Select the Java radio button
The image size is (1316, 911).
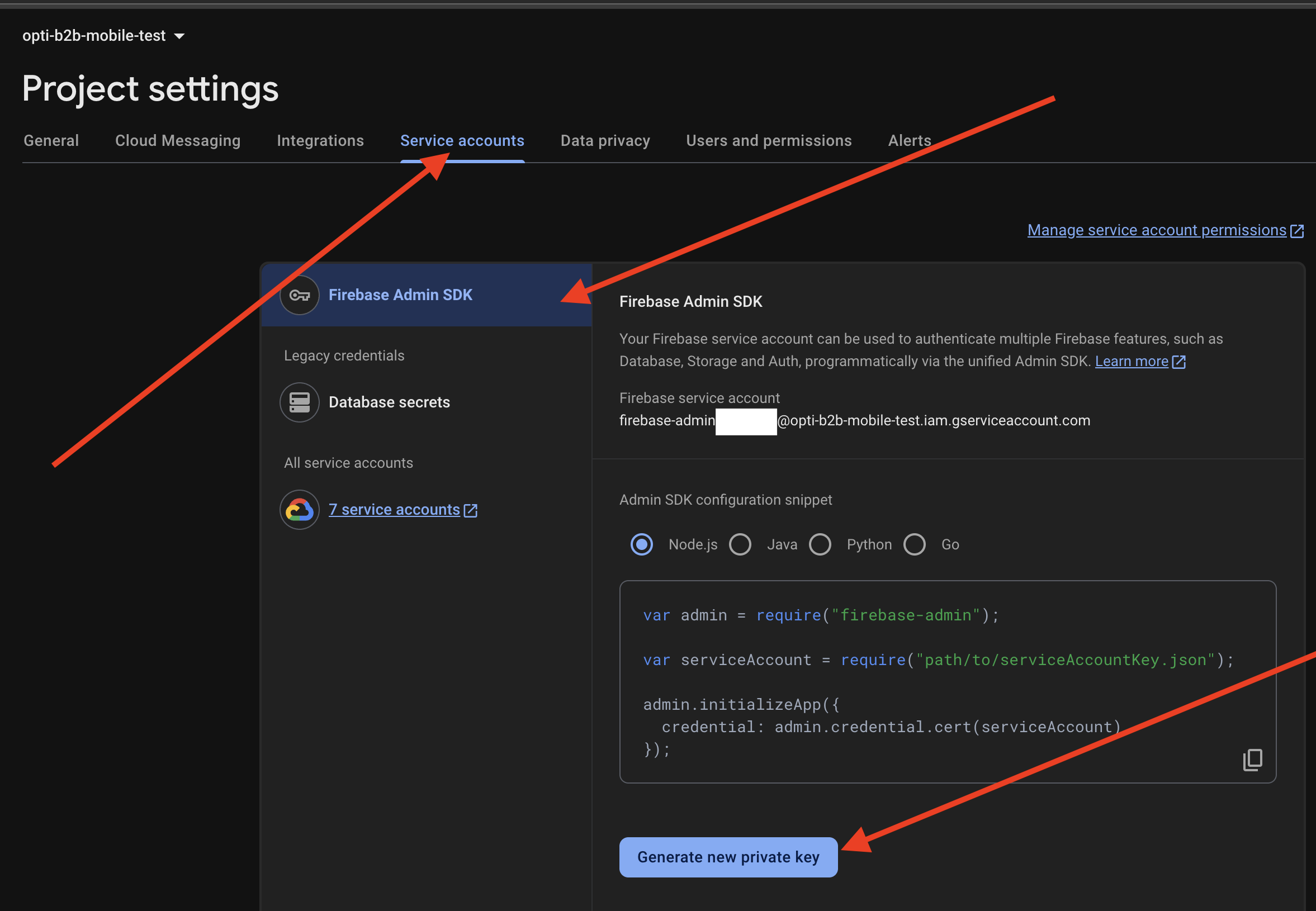point(740,544)
